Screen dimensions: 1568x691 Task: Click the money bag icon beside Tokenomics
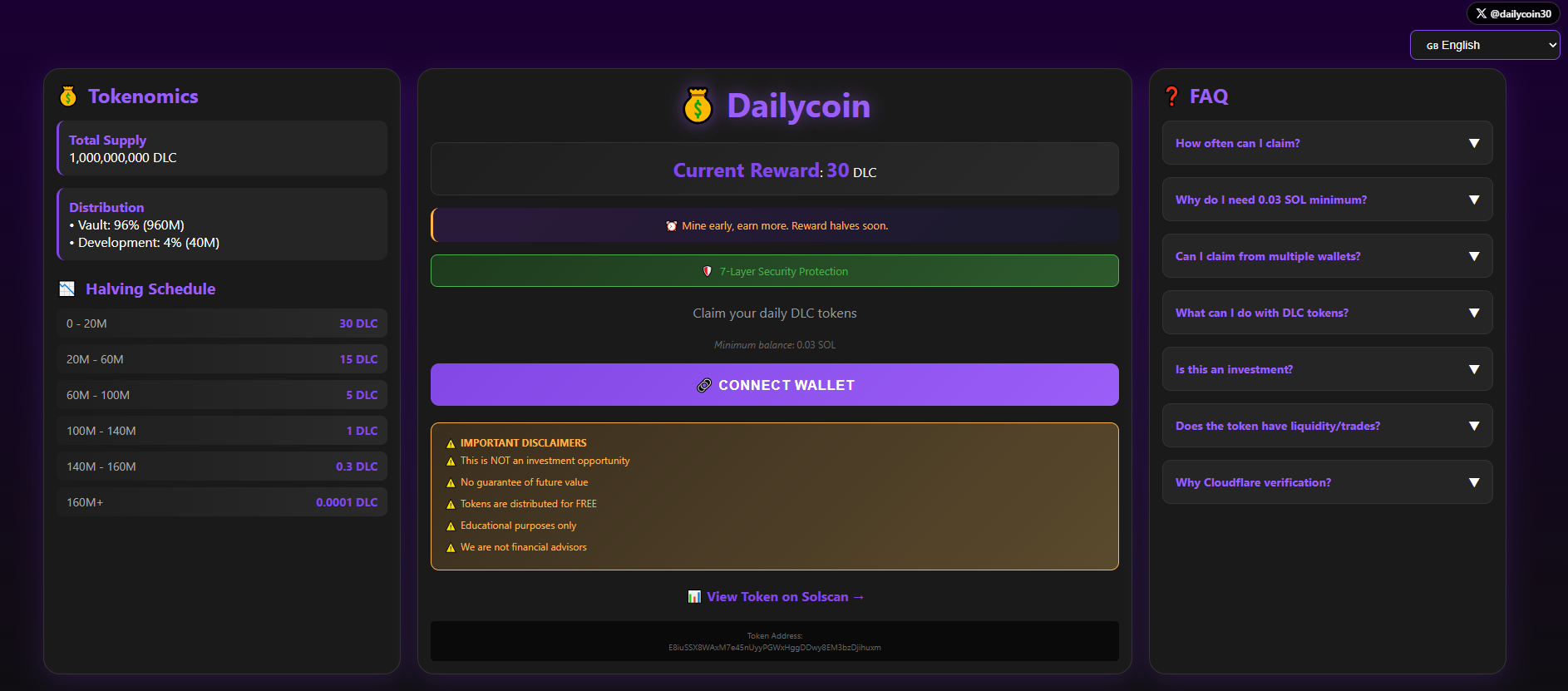click(x=68, y=96)
